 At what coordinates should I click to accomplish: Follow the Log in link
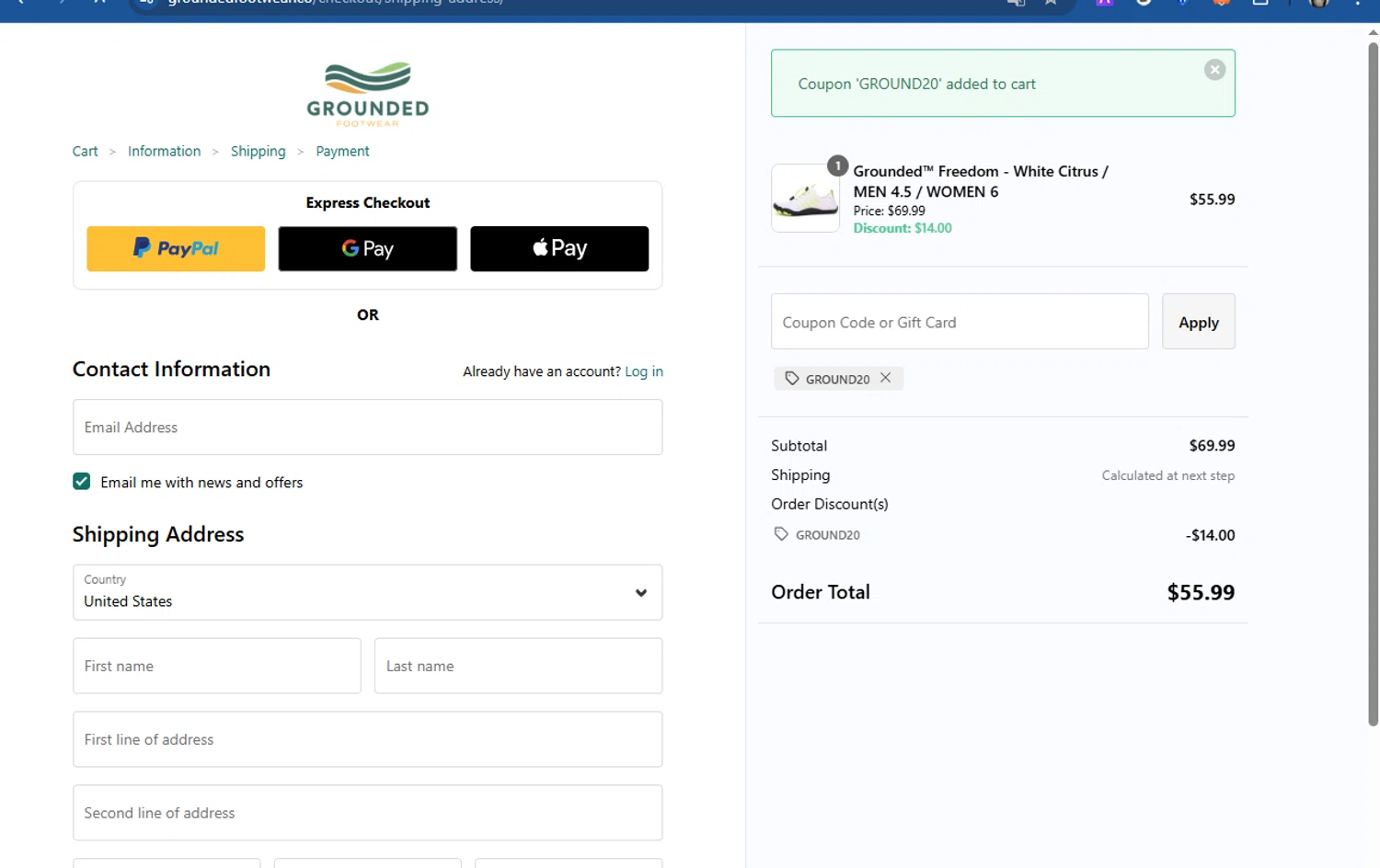pos(643,371)
